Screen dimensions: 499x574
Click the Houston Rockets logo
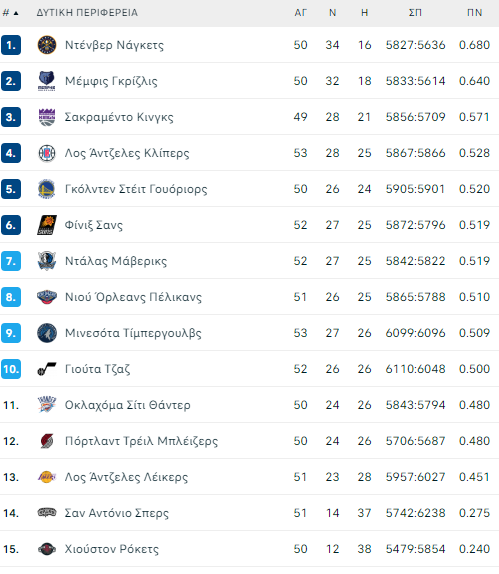point(47,549)
